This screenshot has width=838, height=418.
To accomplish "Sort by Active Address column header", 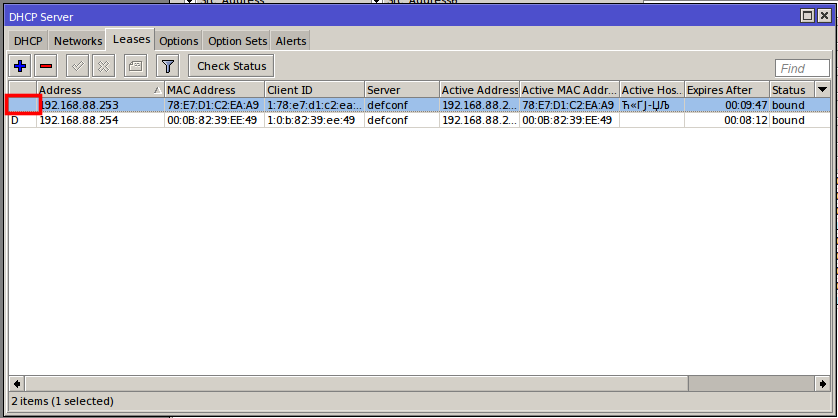I will 479,90.
